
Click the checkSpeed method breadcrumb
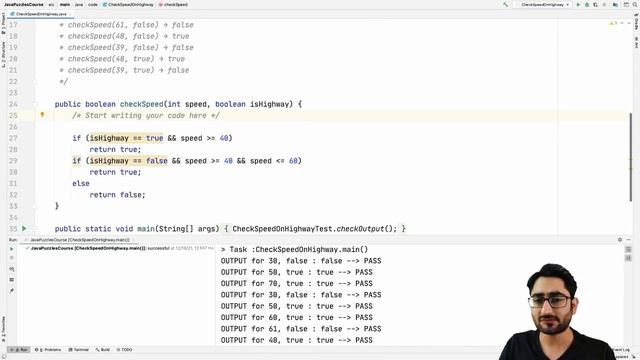pyautogui.click(x=173, y=4)
